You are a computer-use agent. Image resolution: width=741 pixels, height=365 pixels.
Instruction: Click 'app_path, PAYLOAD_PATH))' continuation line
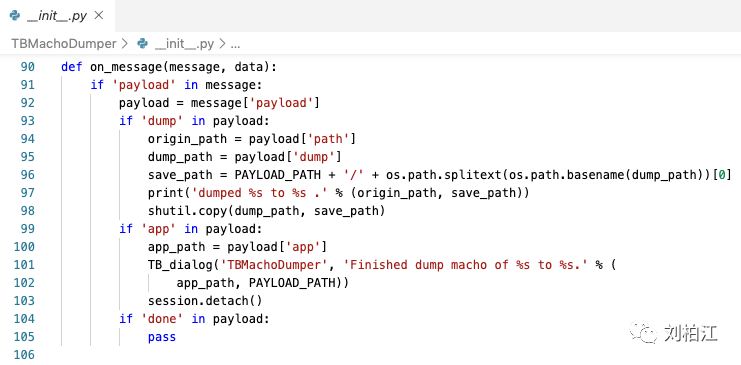[x=263, y=283]
